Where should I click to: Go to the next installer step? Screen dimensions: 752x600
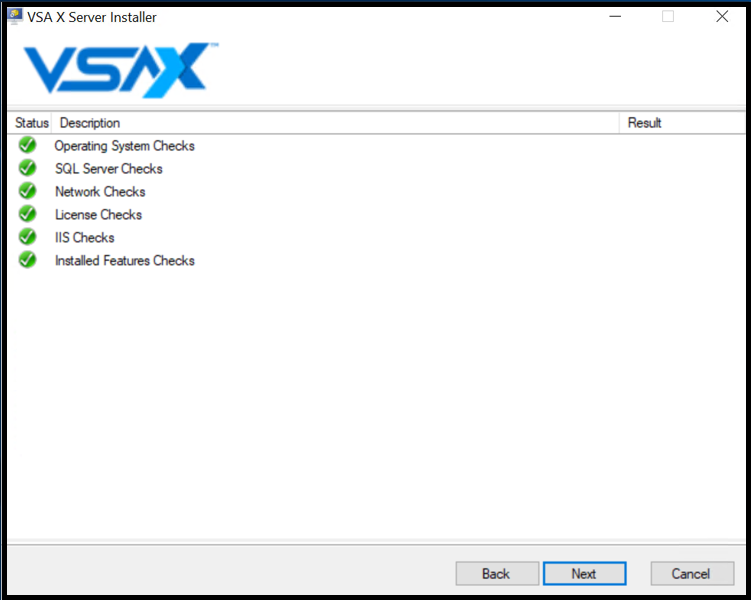(584, 574)
